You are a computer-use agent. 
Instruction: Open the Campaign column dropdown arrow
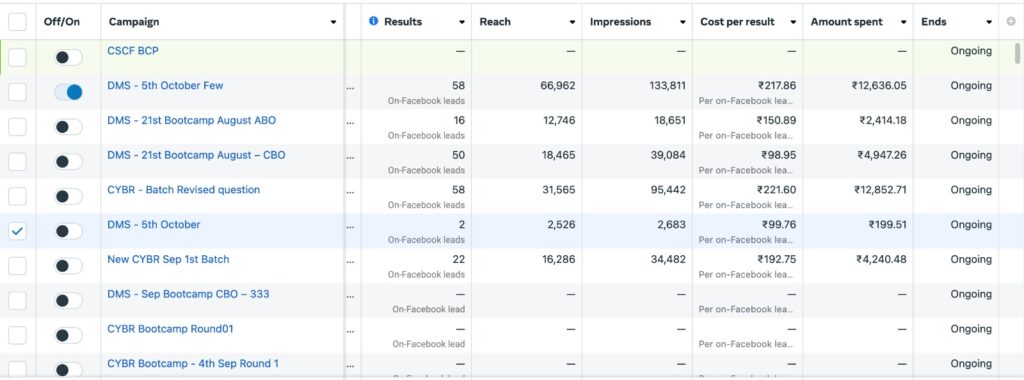333,22
